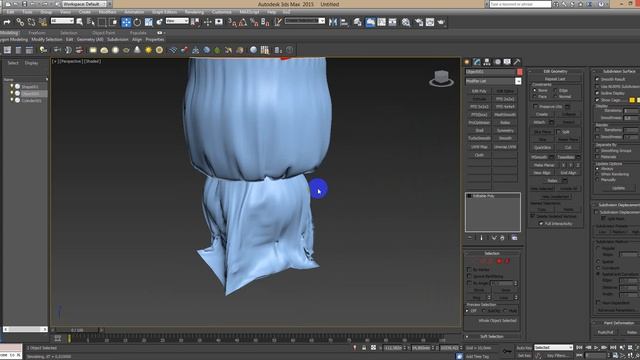The width and height of the screenshot is (640, 360).
Task: Open the Modify command panel tab
Action: (x=477, y=62)
